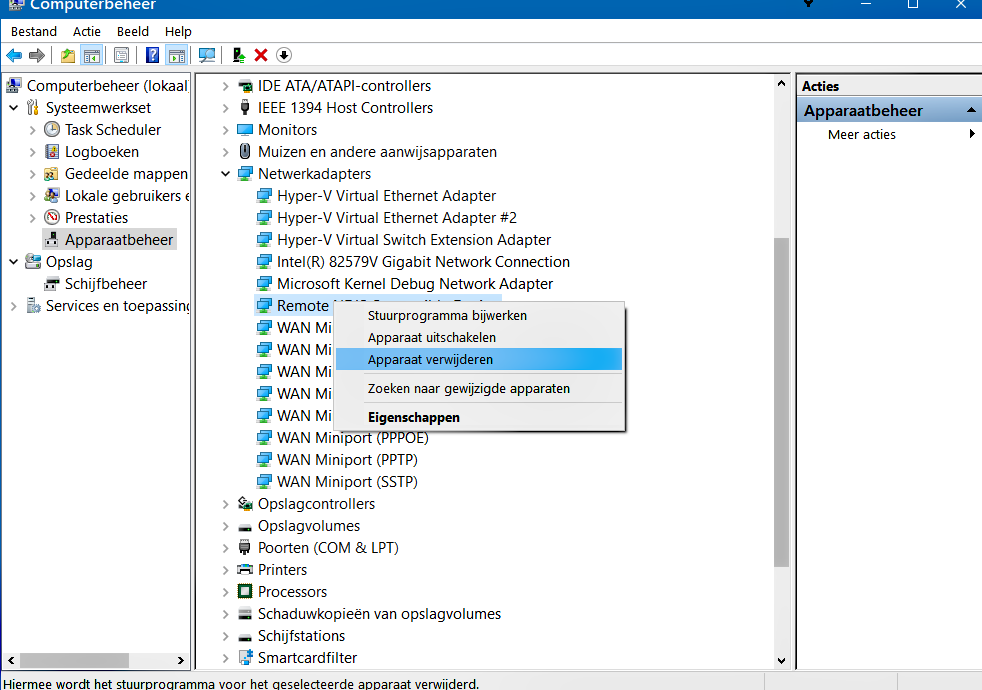Click the Printers category icon
This screenshot has height=690, width=982.
point(245,570)
